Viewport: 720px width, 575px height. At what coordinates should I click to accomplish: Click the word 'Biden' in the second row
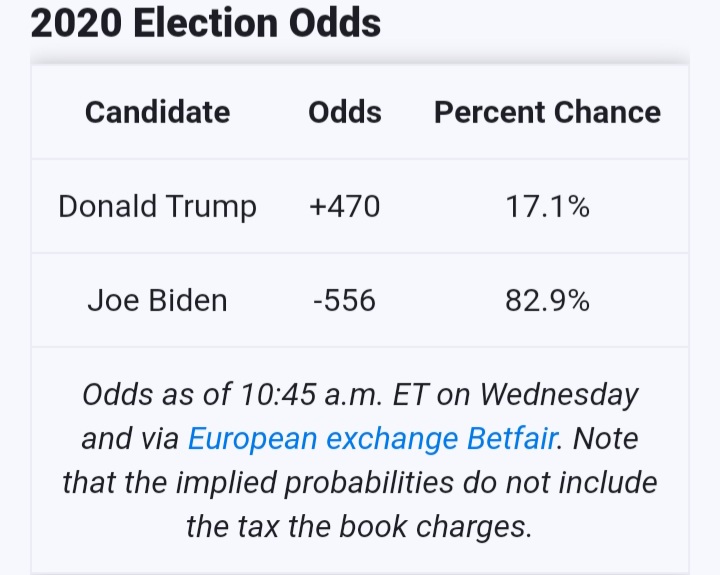pyautogui.click(x=188, y=300)
